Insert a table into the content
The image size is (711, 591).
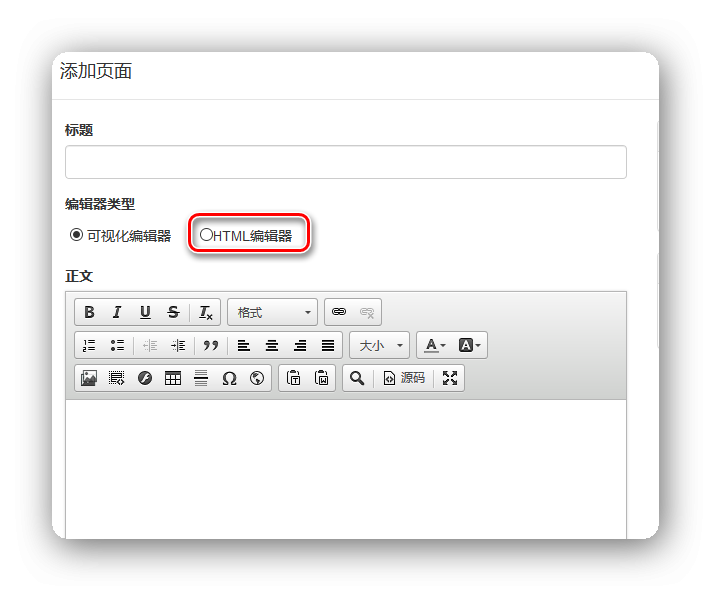point(173,378)
